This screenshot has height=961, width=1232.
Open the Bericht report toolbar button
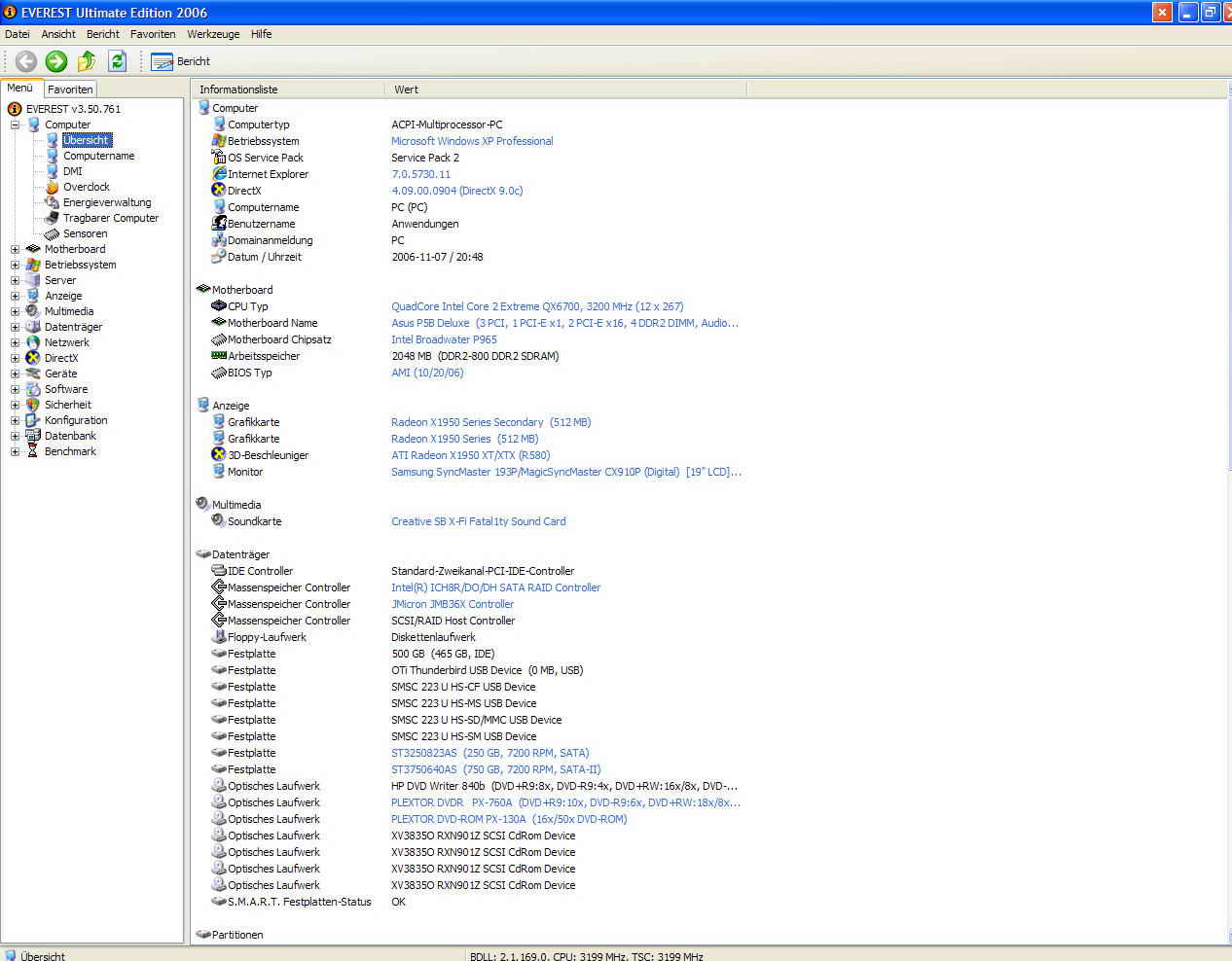[x=180, y=61]
